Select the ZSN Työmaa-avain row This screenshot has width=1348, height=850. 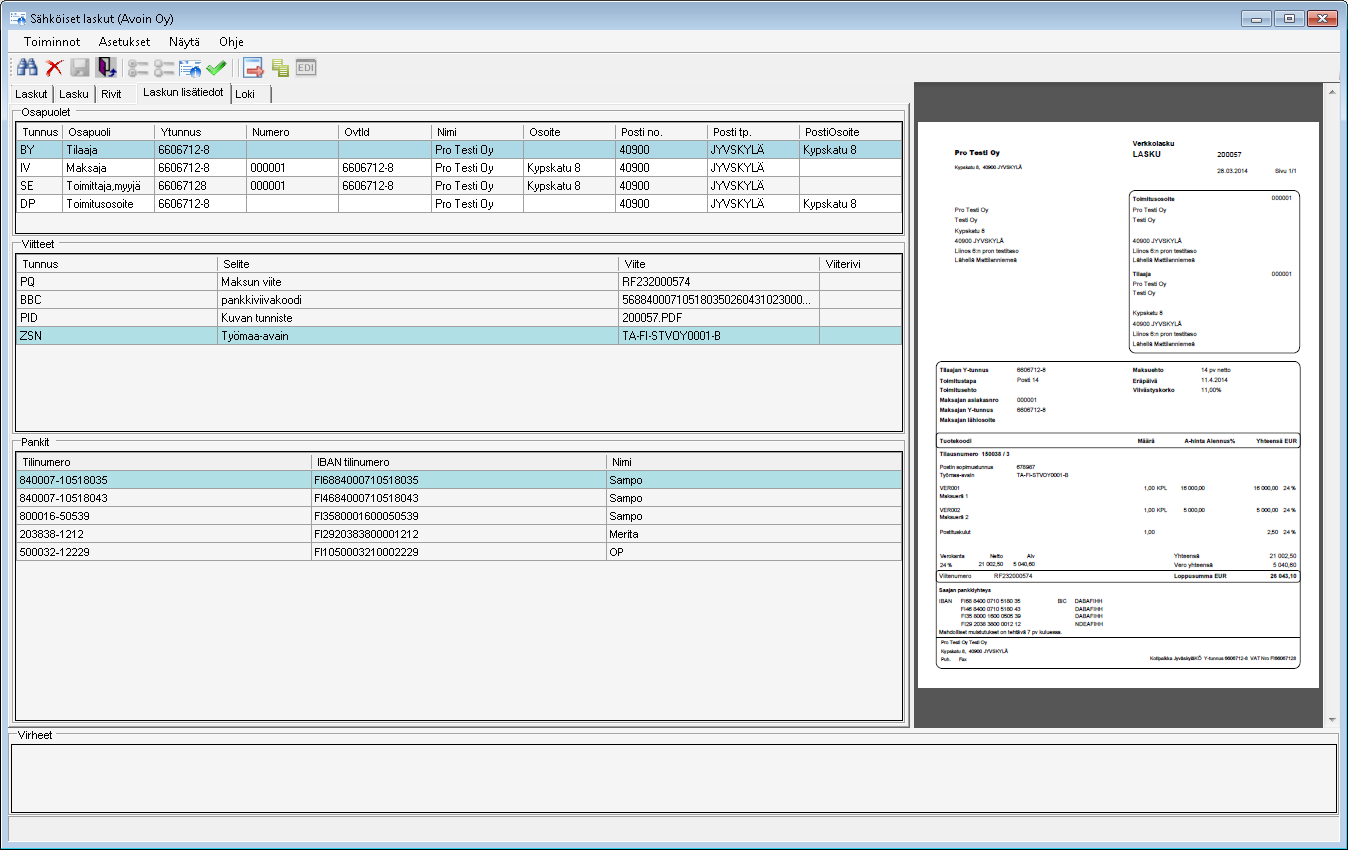click(x=458, y=336)
